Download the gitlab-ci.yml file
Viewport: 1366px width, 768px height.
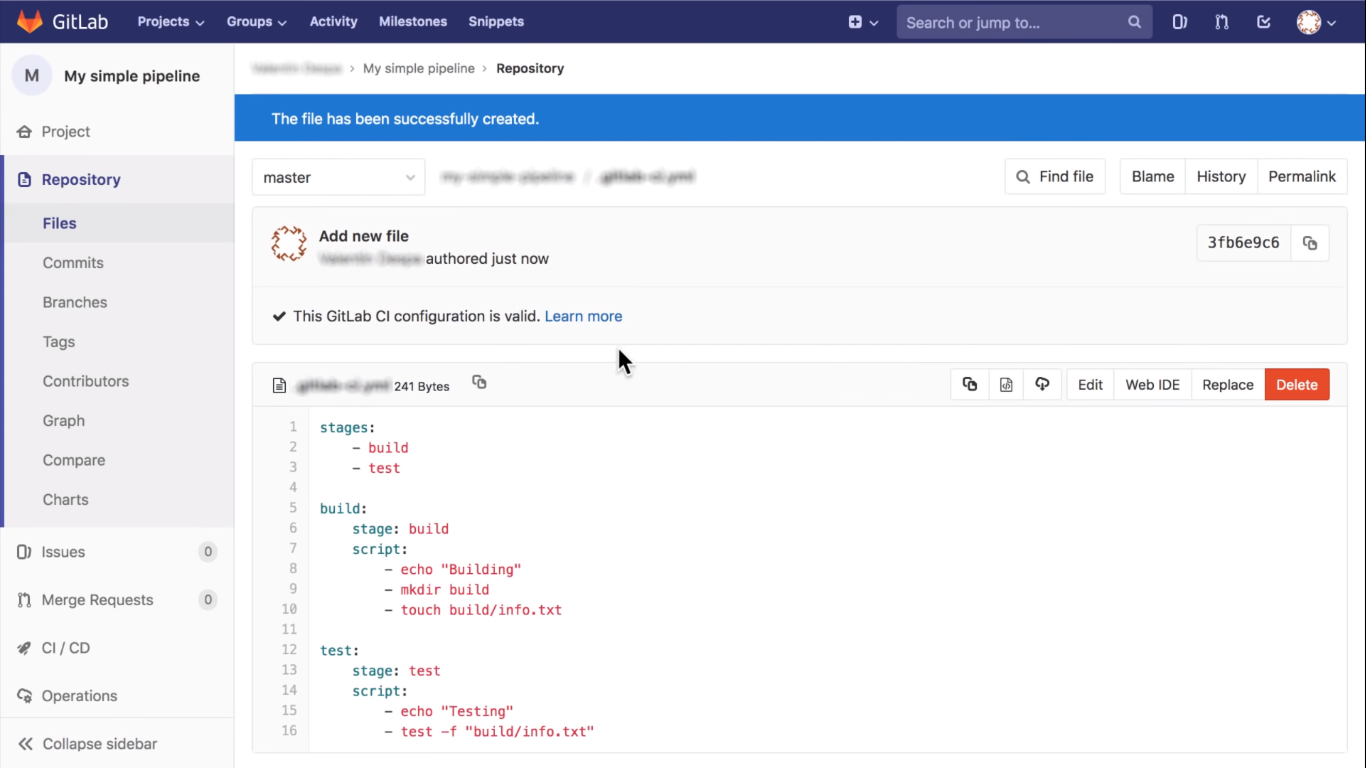pos(1042,384)
